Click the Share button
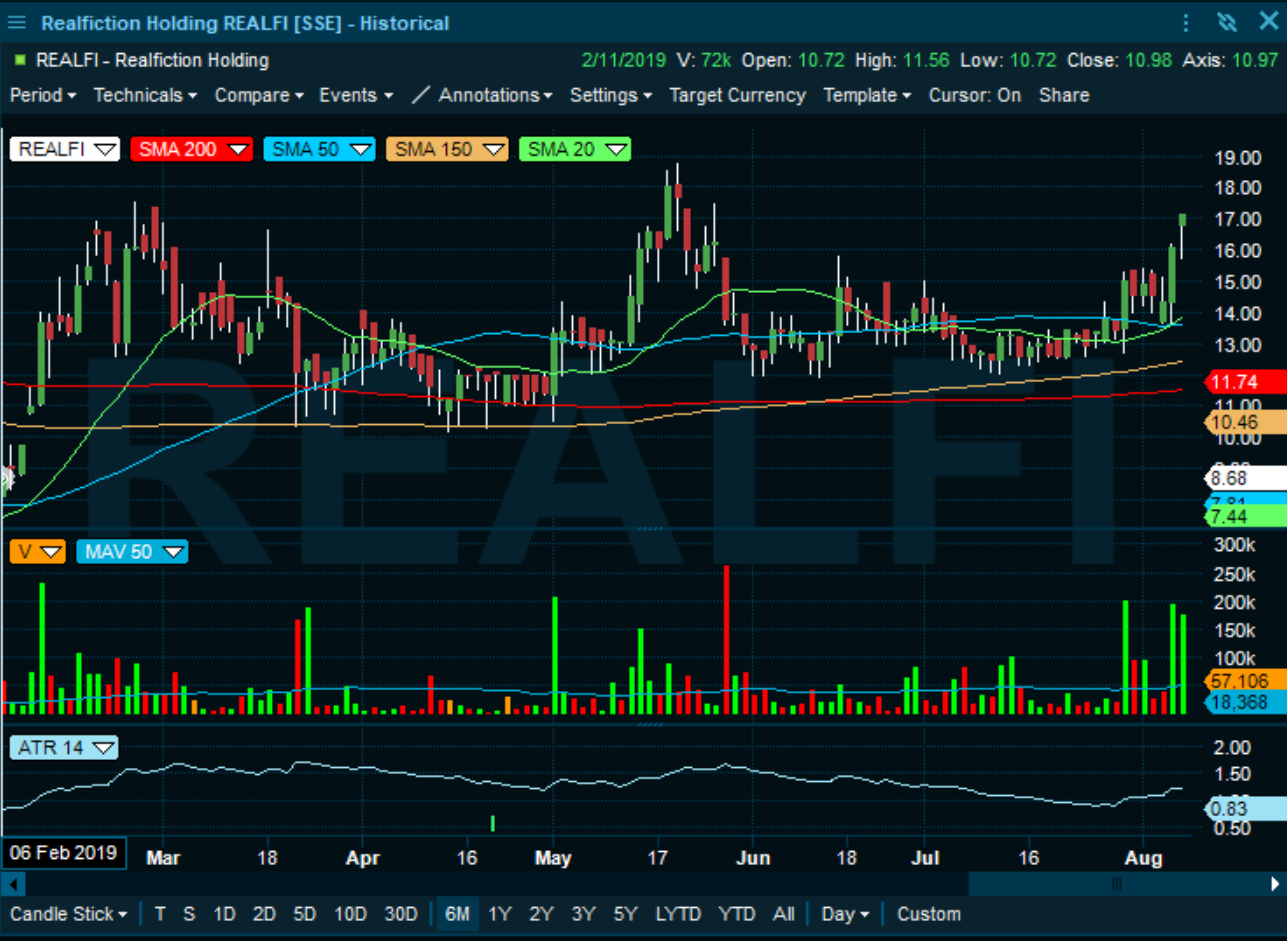This screenshot has width=1287, height=941. [1064, 95]
